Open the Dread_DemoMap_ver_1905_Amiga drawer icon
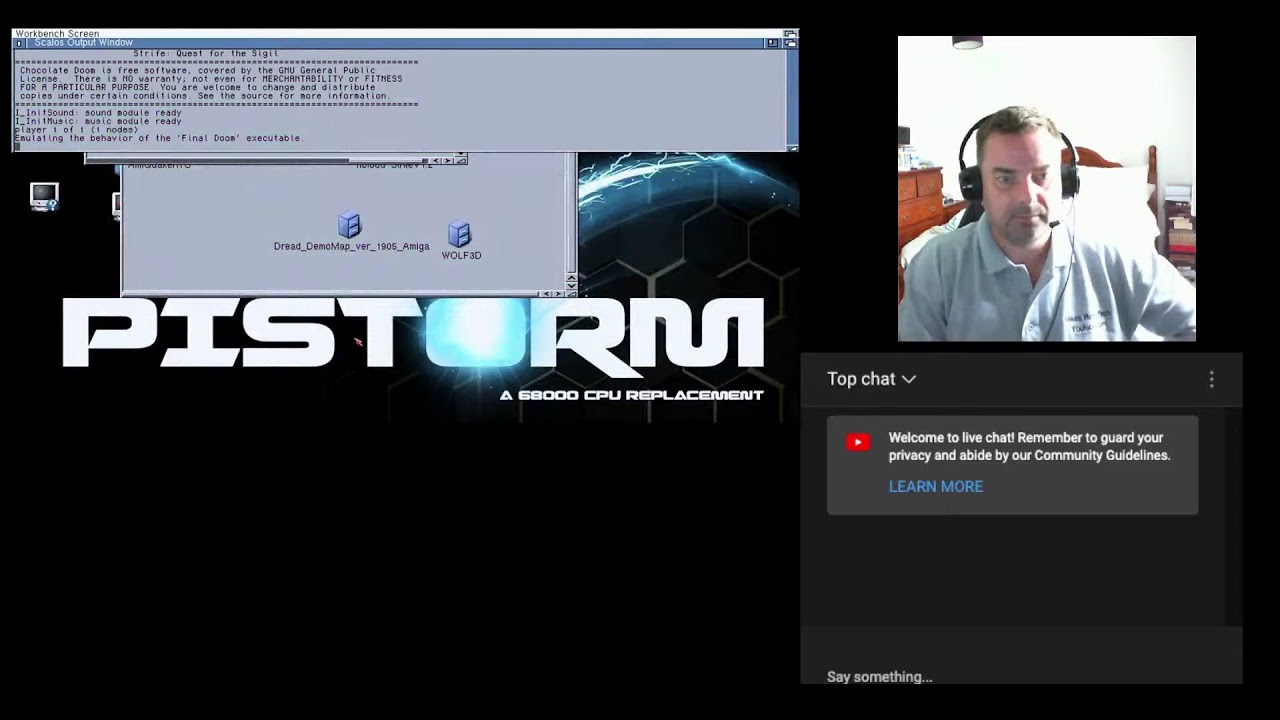 (349, 225)
